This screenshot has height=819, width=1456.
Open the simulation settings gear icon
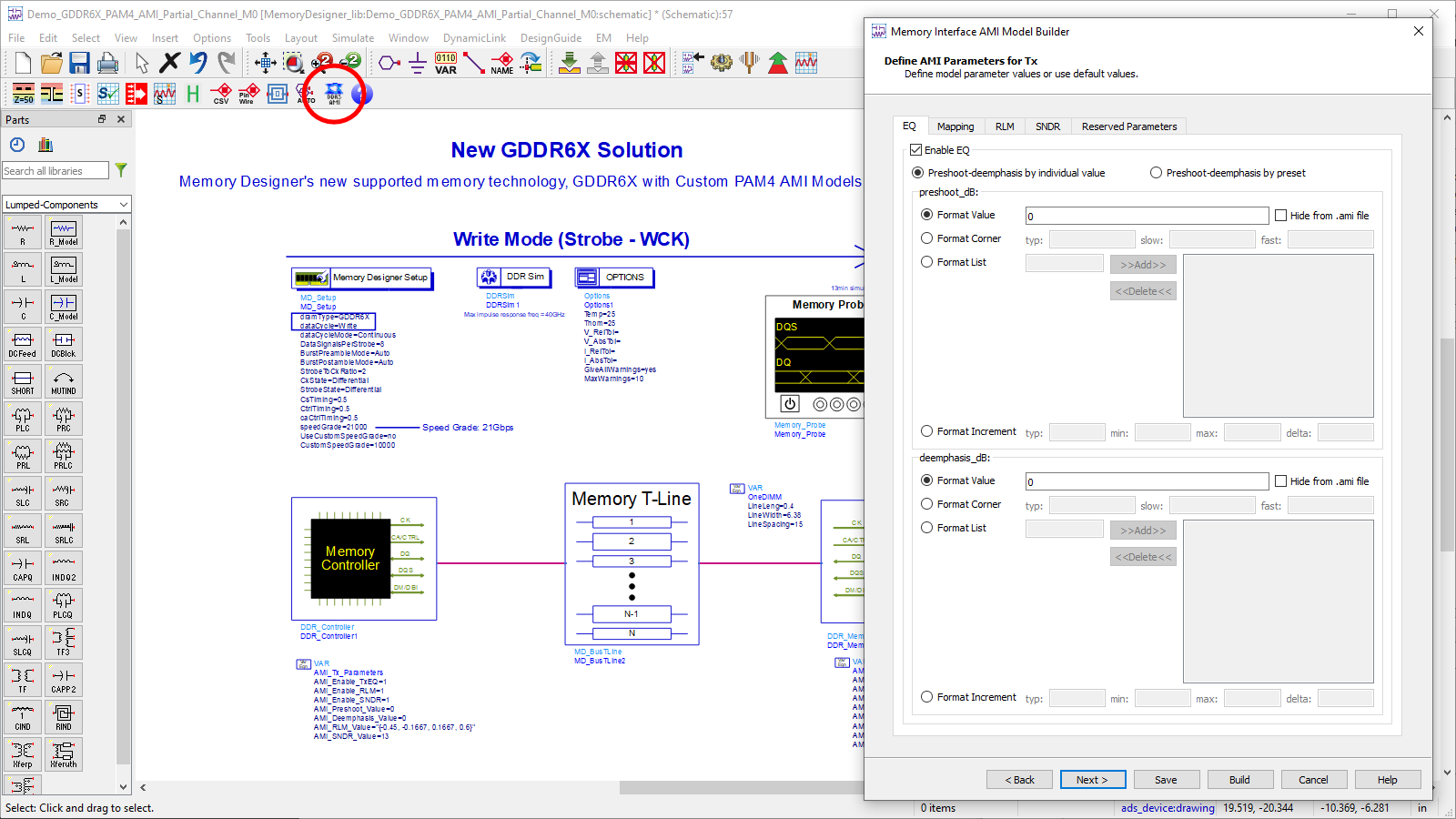722,63
